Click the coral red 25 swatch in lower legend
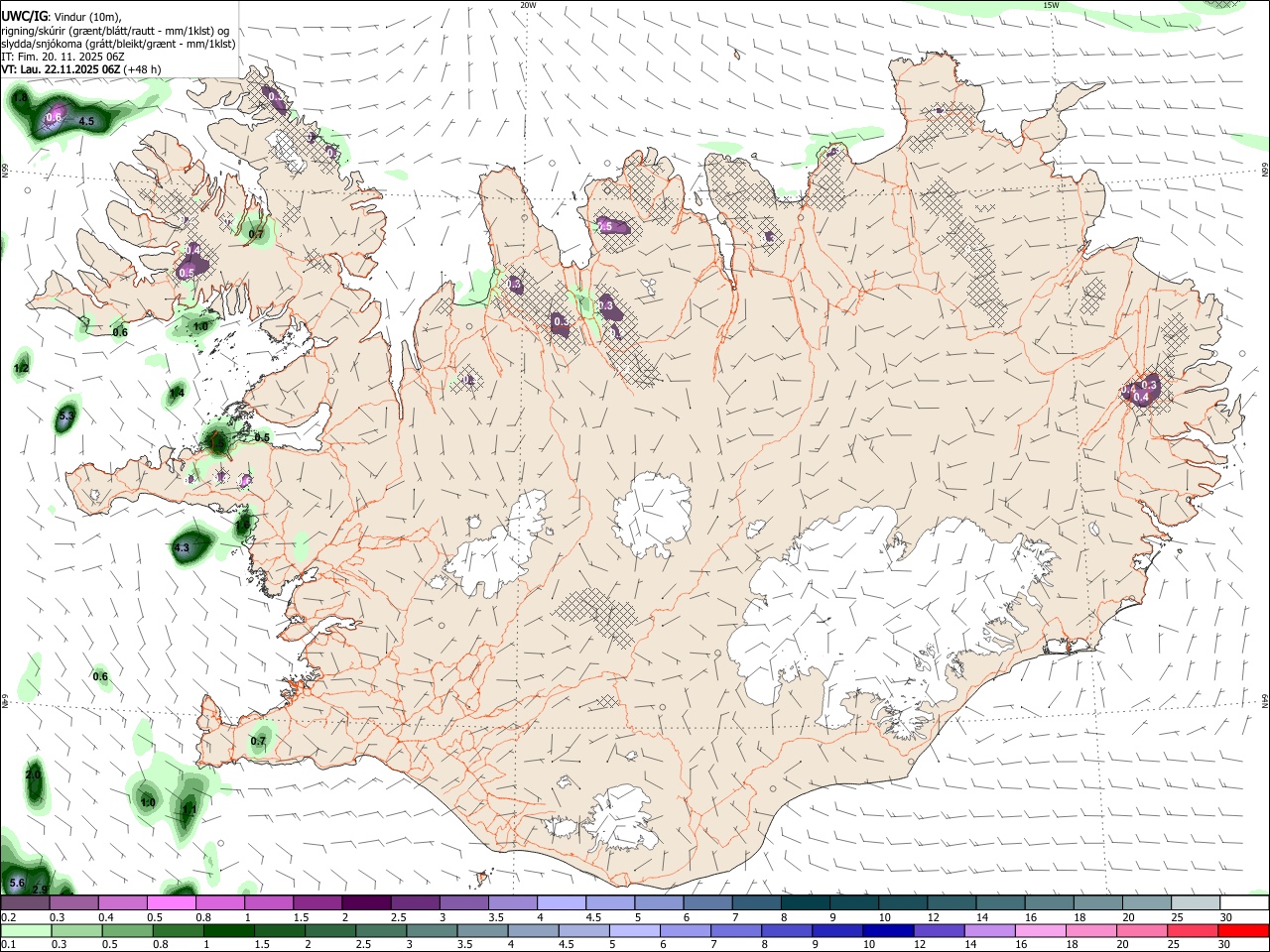 tap(1193, 930)
